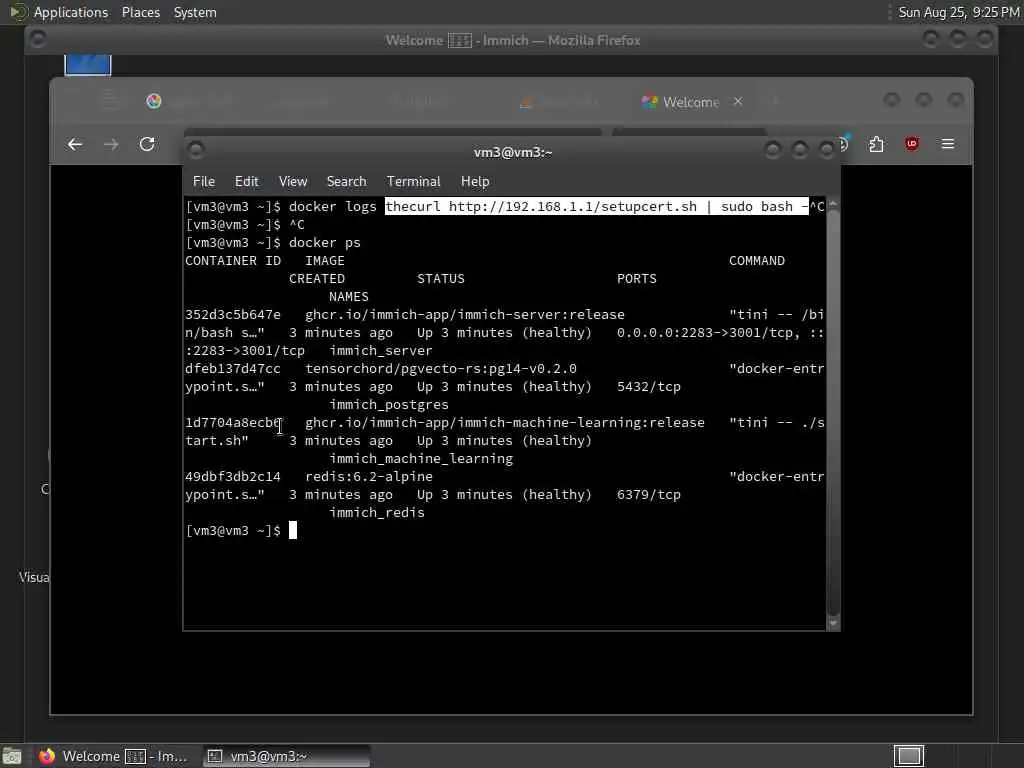Open the Terminal menu in terminal

tap(413, 182)
